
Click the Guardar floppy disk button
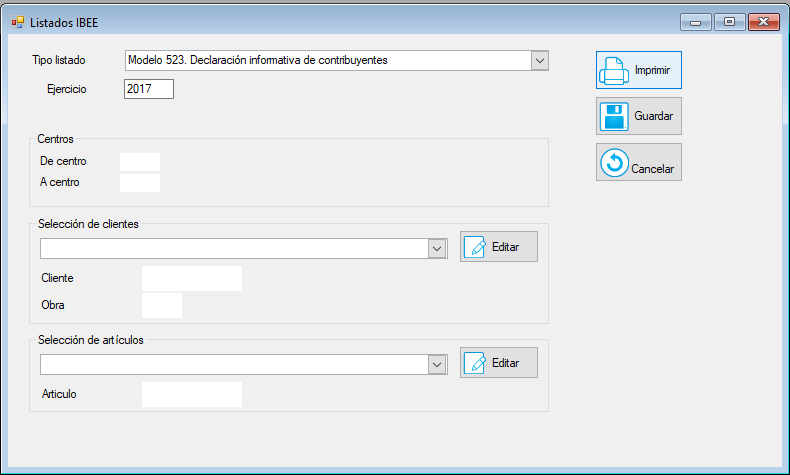tap(639, 116)
